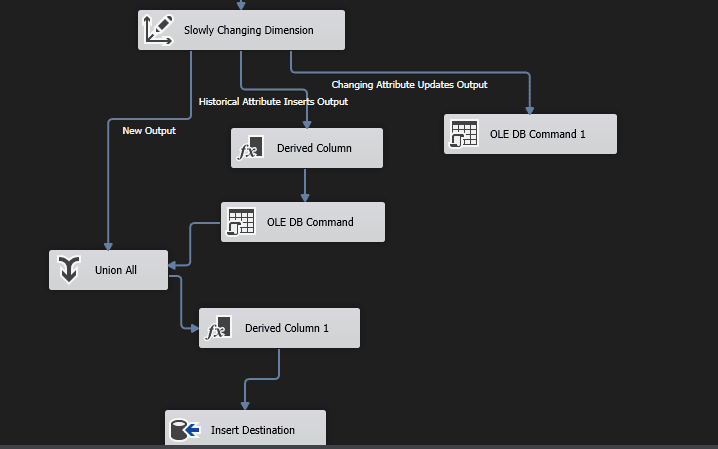Click the New Output path label
The width and height of the screenshot is (718, 449).
click(149, 131)
